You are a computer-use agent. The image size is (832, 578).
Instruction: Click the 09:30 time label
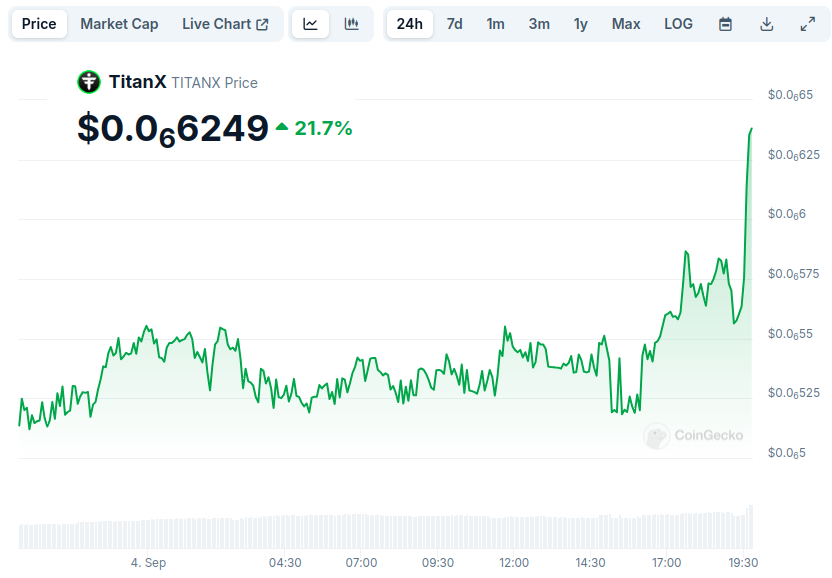[x=438, y=563]
